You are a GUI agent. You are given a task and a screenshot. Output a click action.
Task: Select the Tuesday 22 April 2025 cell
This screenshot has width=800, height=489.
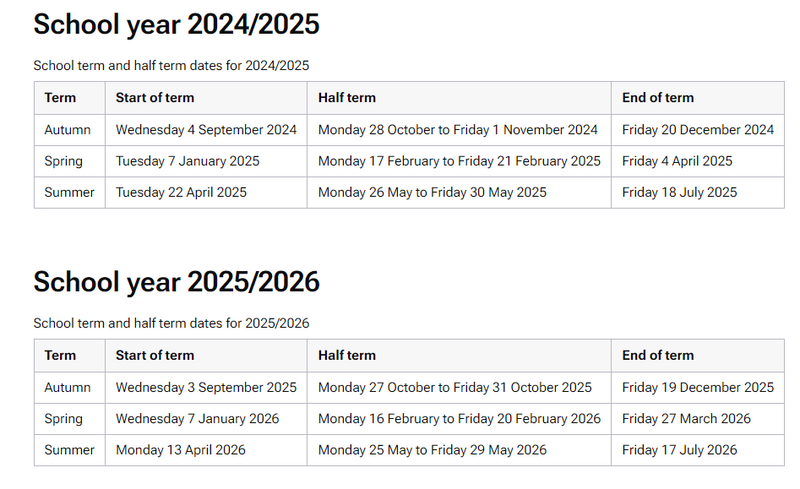click(x=181, y=192)
